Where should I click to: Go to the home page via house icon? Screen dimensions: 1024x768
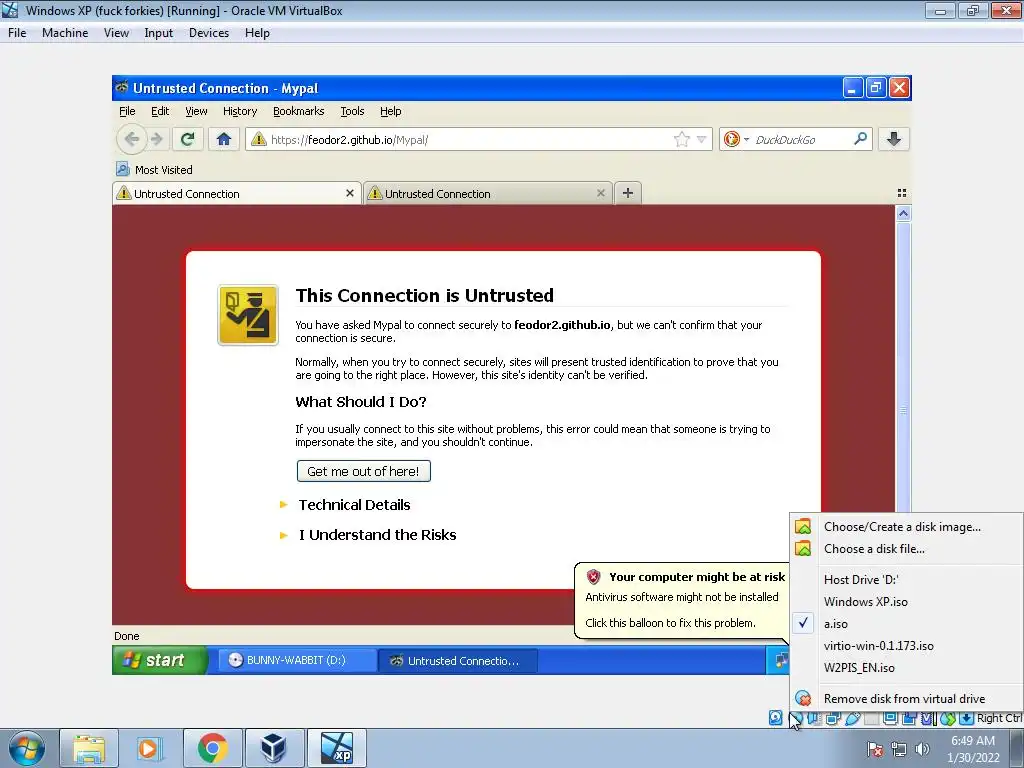coord(224,139)
